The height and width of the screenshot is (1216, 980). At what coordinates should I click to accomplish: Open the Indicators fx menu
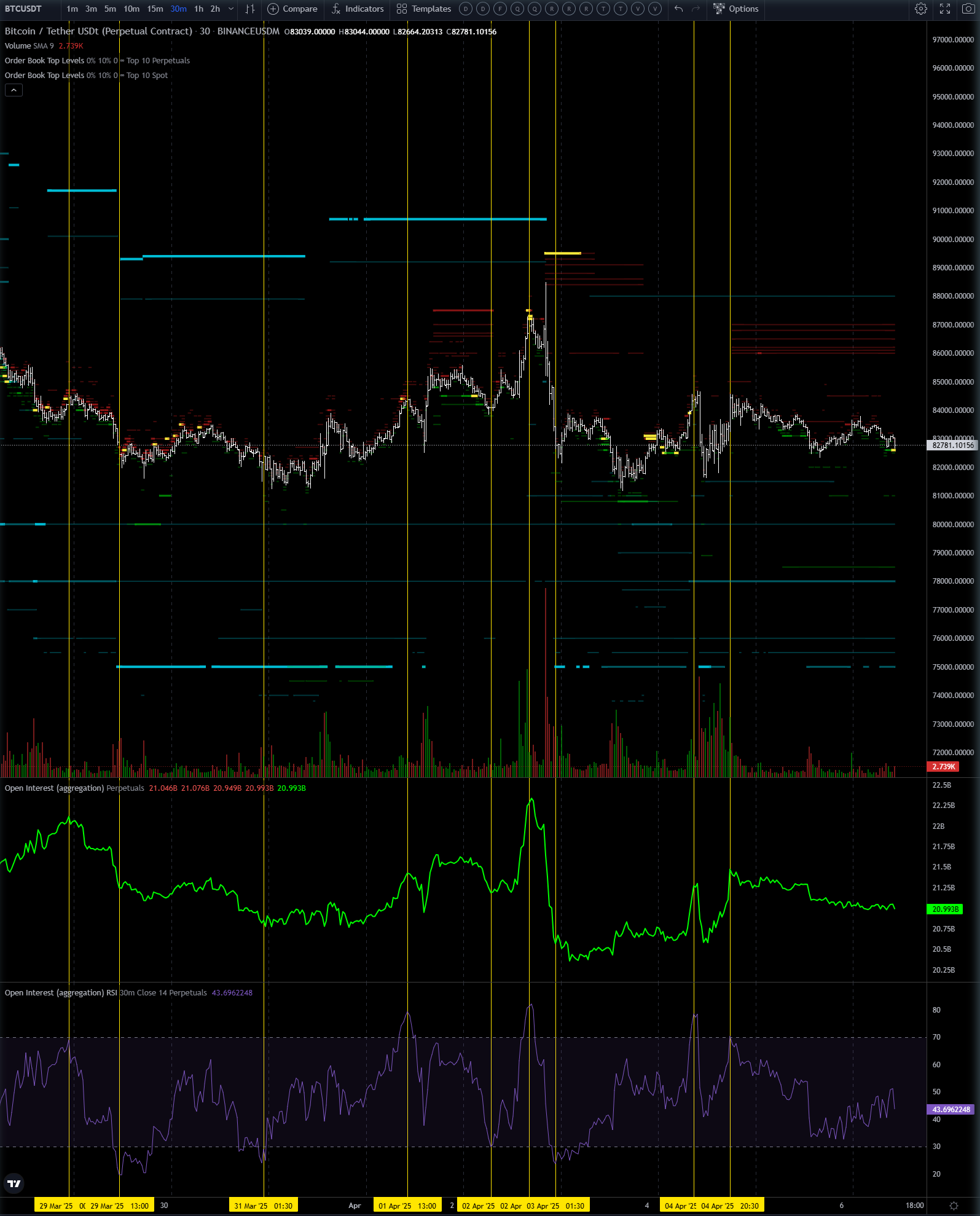pyautogui.click(x=358, y=9)
